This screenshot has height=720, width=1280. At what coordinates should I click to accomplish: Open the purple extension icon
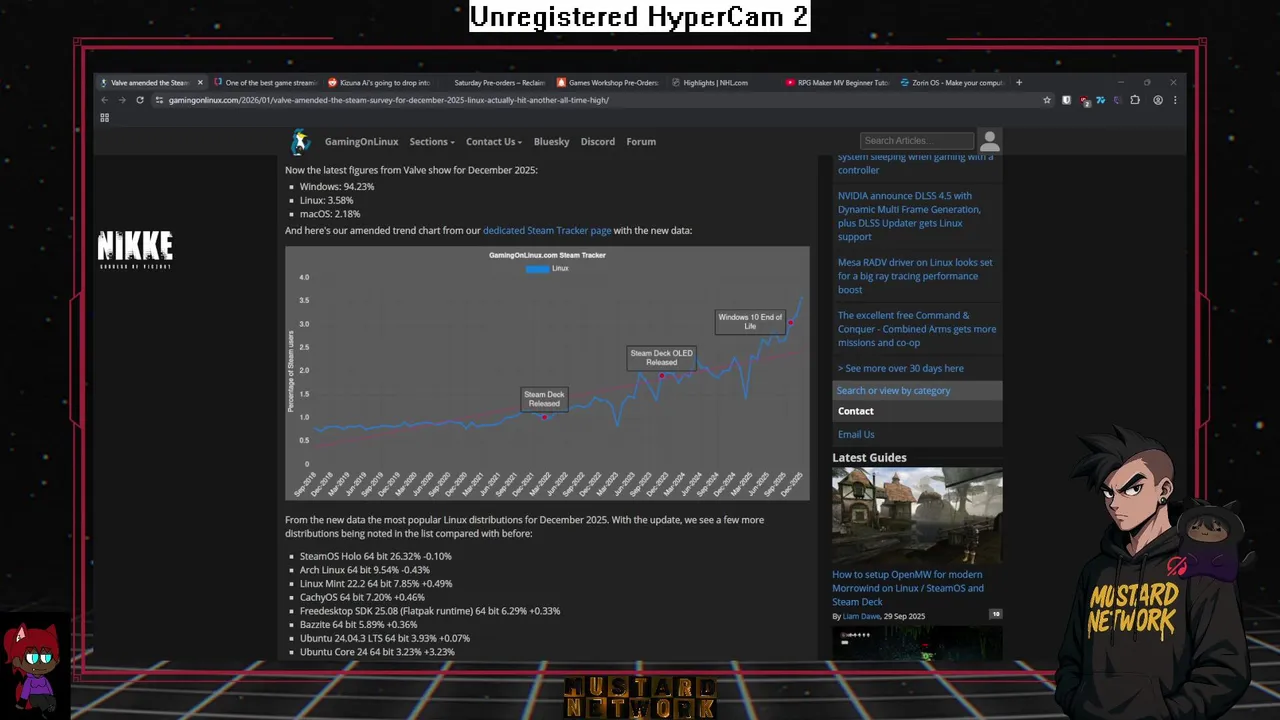(1117, 100)
